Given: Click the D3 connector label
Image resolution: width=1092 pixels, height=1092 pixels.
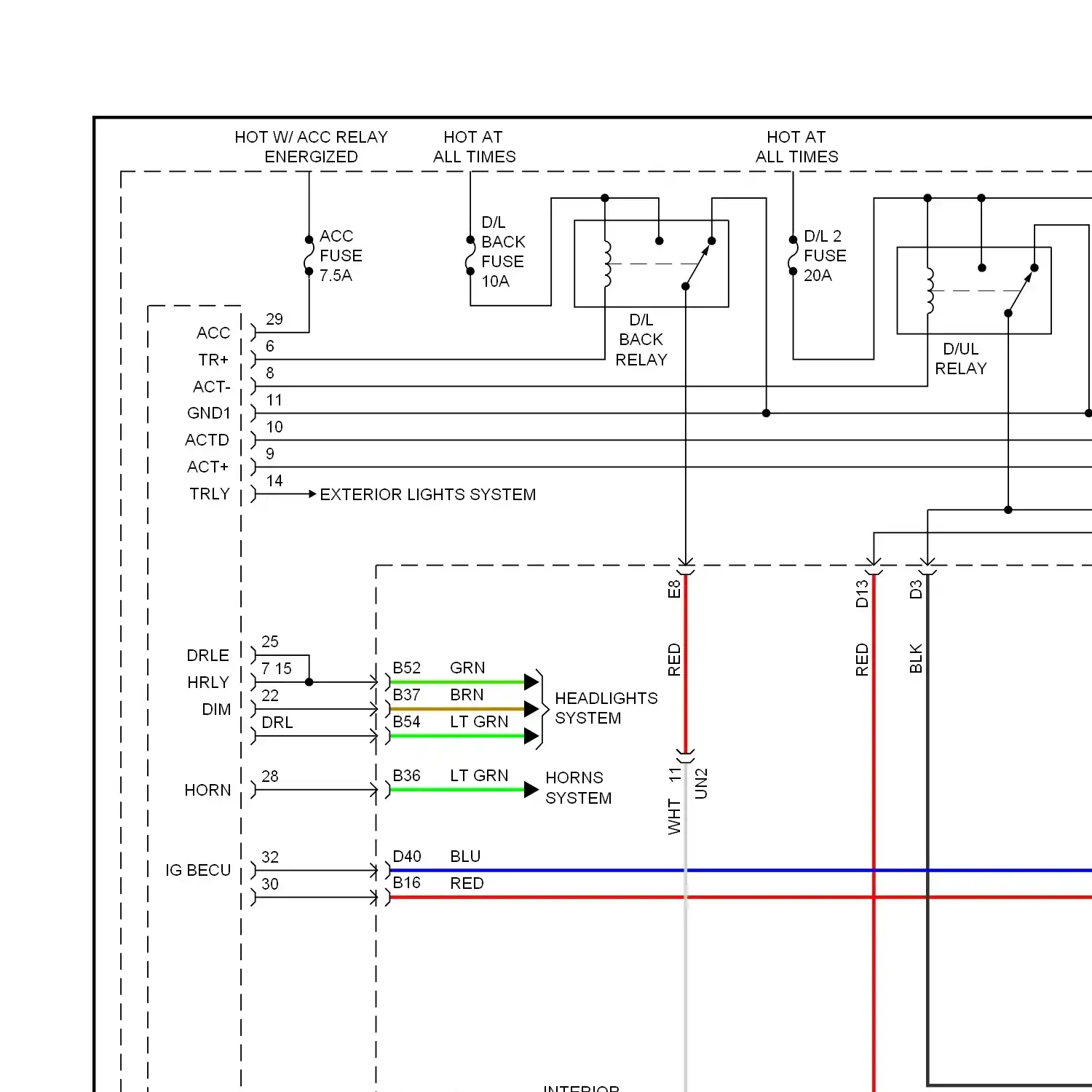Looking at the screenshot, I should tap(916, 589).
